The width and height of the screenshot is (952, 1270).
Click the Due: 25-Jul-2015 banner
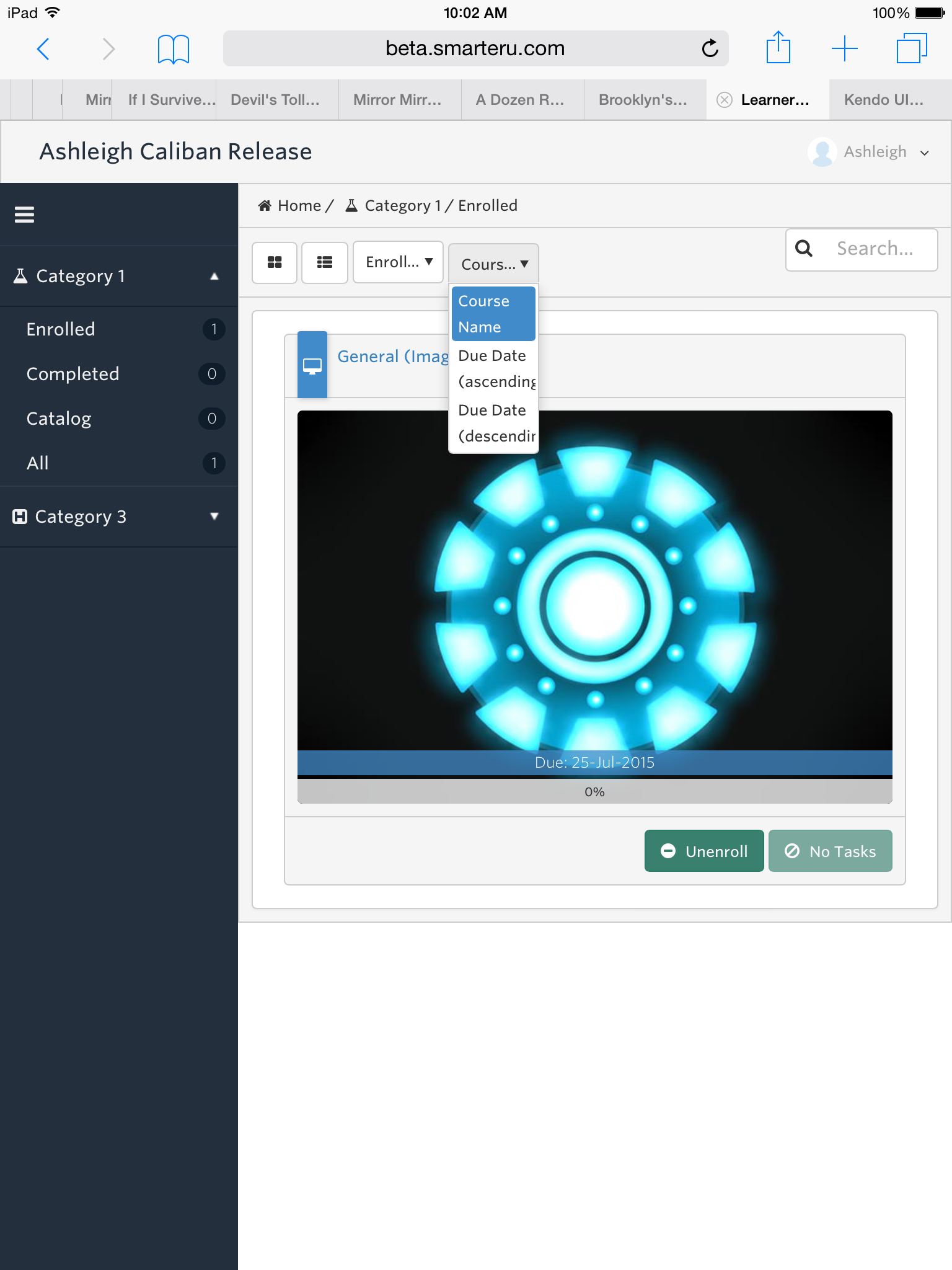pos(595,763)
